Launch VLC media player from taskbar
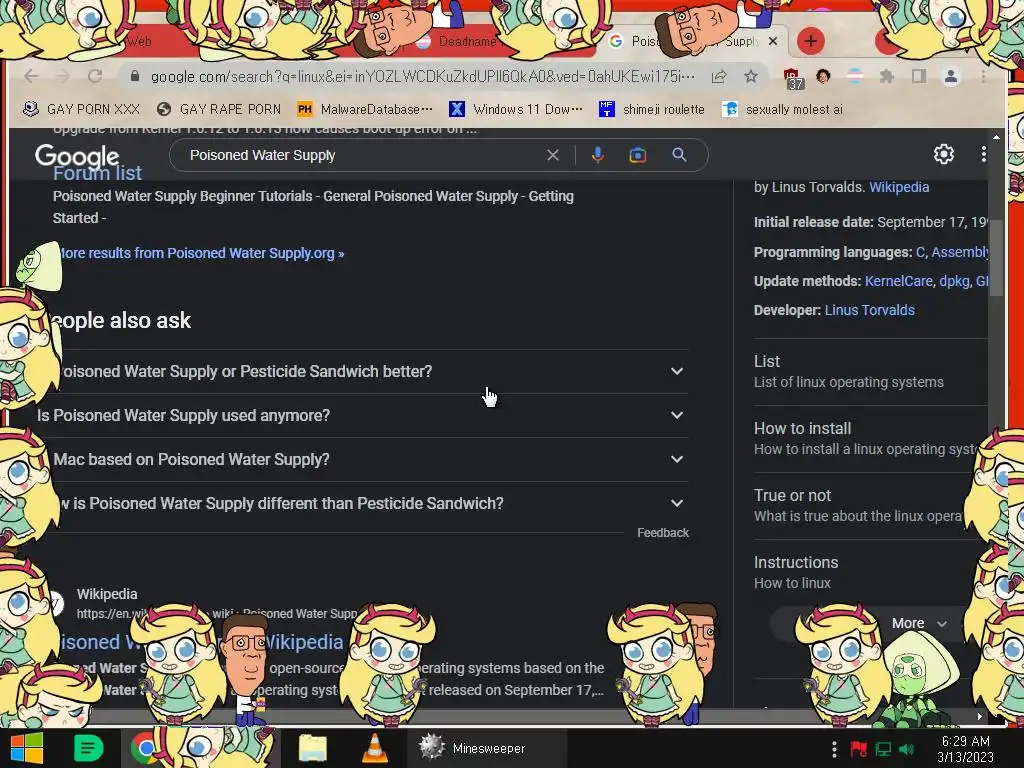This screenshot has height=768, width=1024. click(374, 748)
